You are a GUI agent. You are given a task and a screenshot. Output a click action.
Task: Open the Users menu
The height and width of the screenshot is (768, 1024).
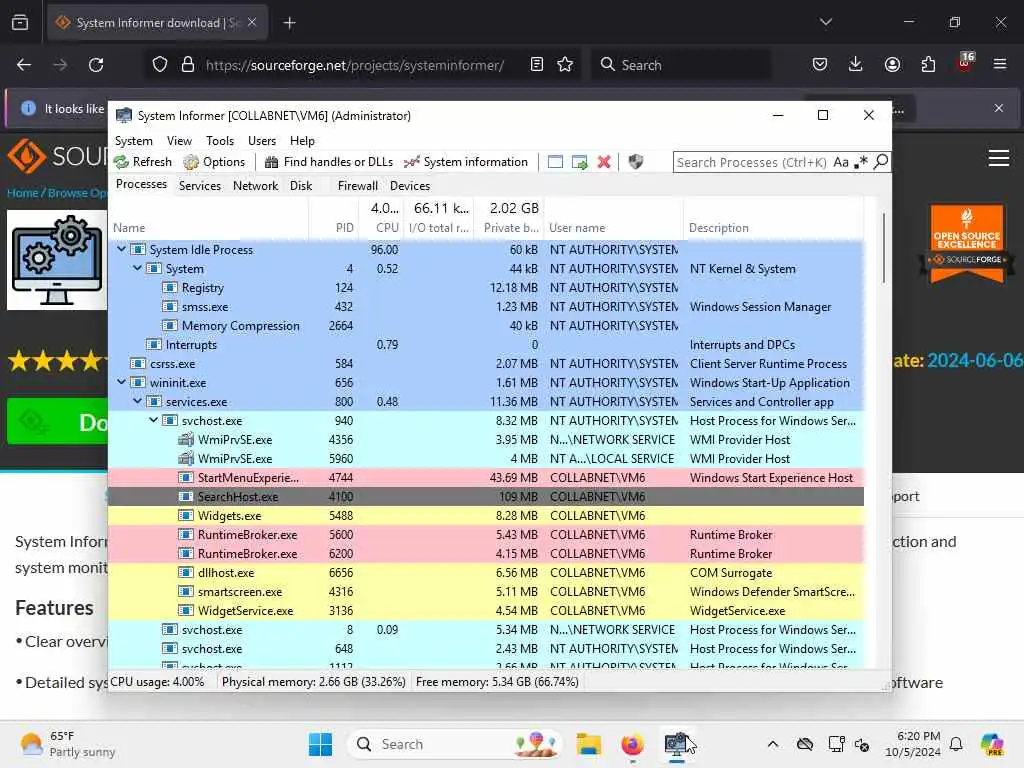pos(262,141)
